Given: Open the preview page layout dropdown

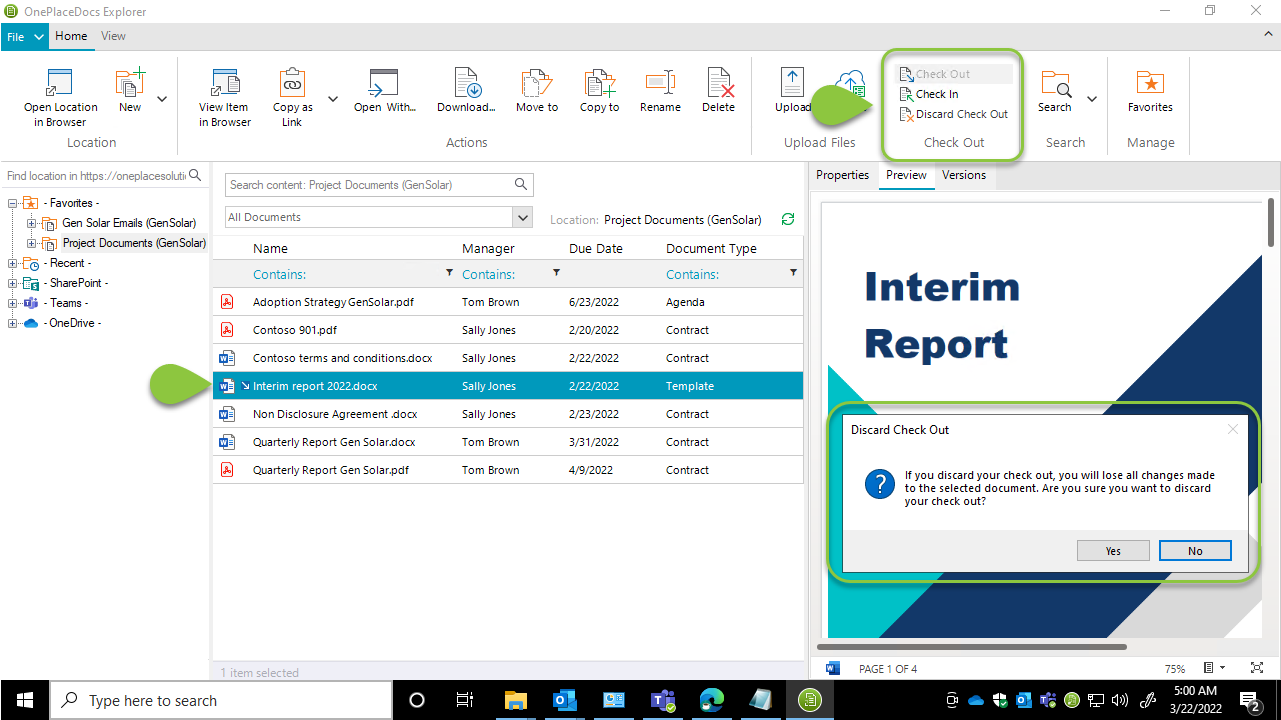Looking at the screenshot, I should 1214,668.
